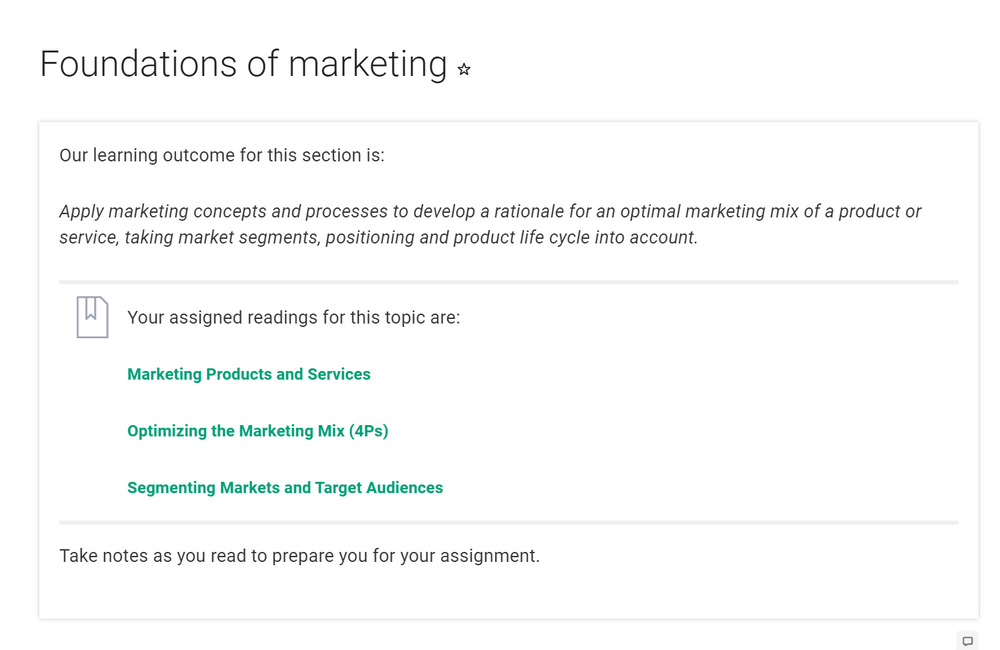The image size is (1000, 650).
Task: Open the comment bubble icon at page bottom
Action: tap(967, 641)
